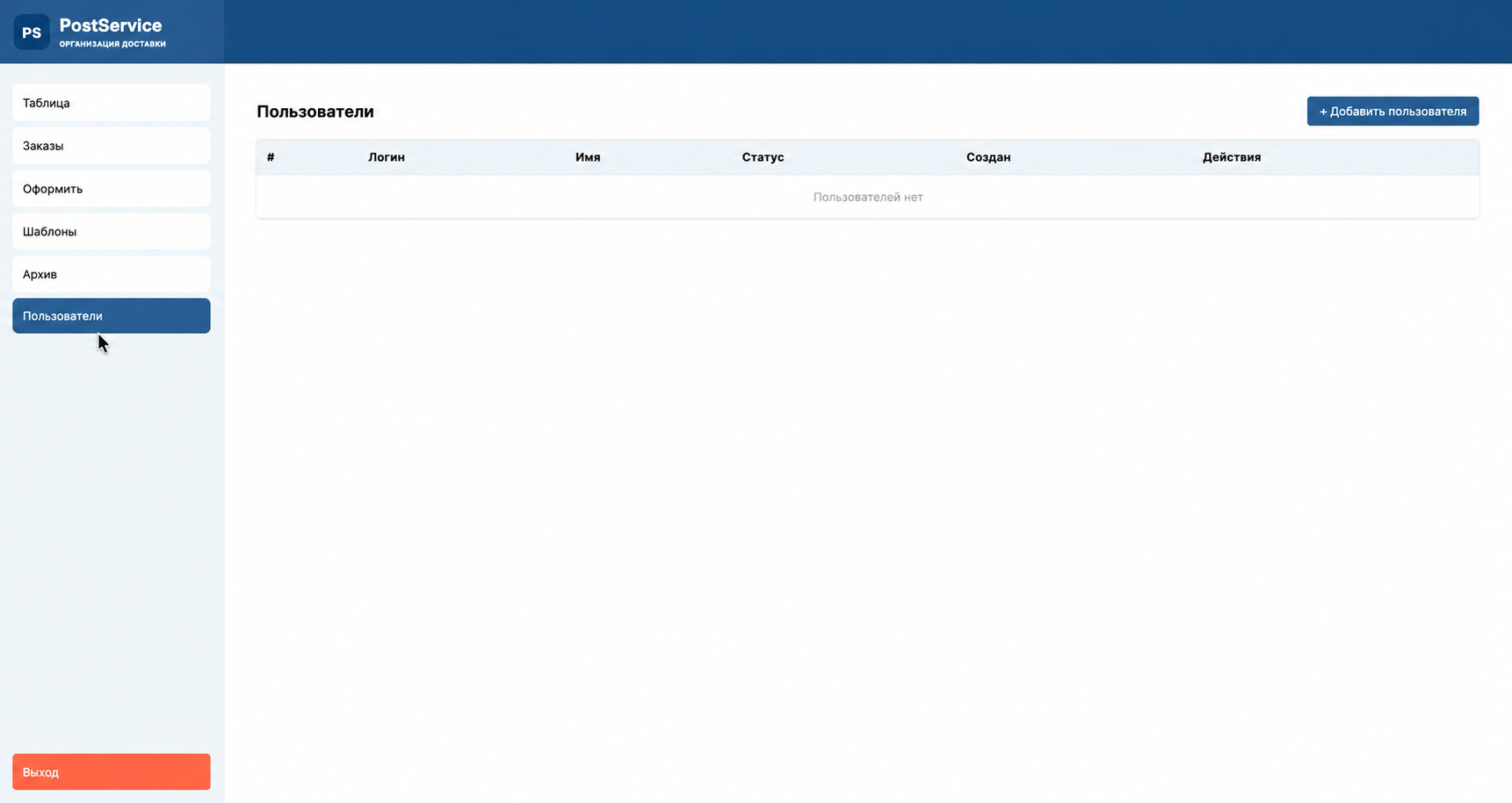Go to Заказы in the sidebar
The height and width of the screenshot is (803, 1512).
pyautogui.click(x=112, y=146)
